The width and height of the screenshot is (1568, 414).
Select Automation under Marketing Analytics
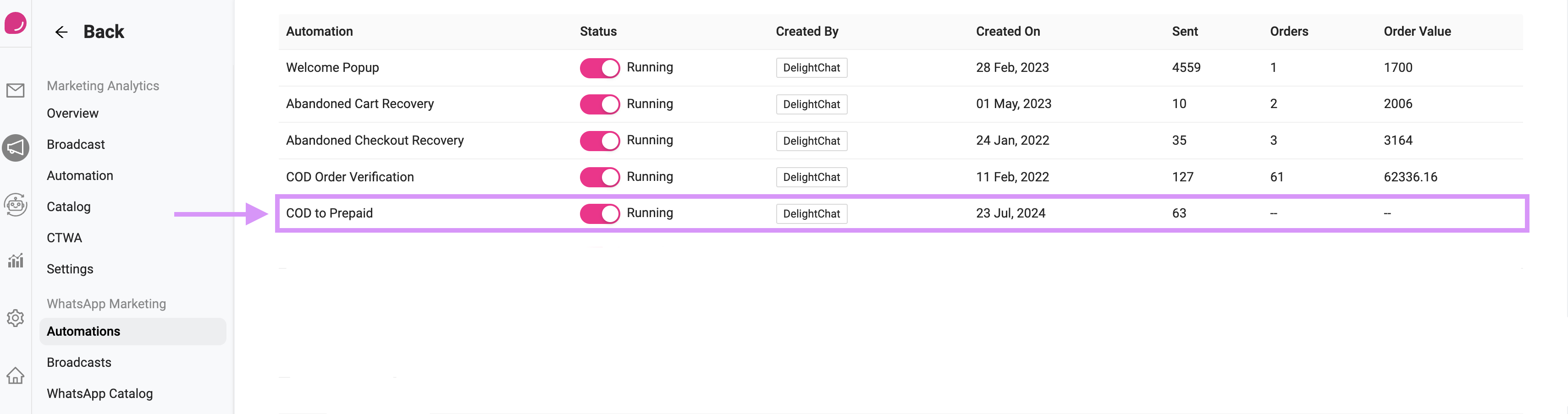tap(80, 176)
